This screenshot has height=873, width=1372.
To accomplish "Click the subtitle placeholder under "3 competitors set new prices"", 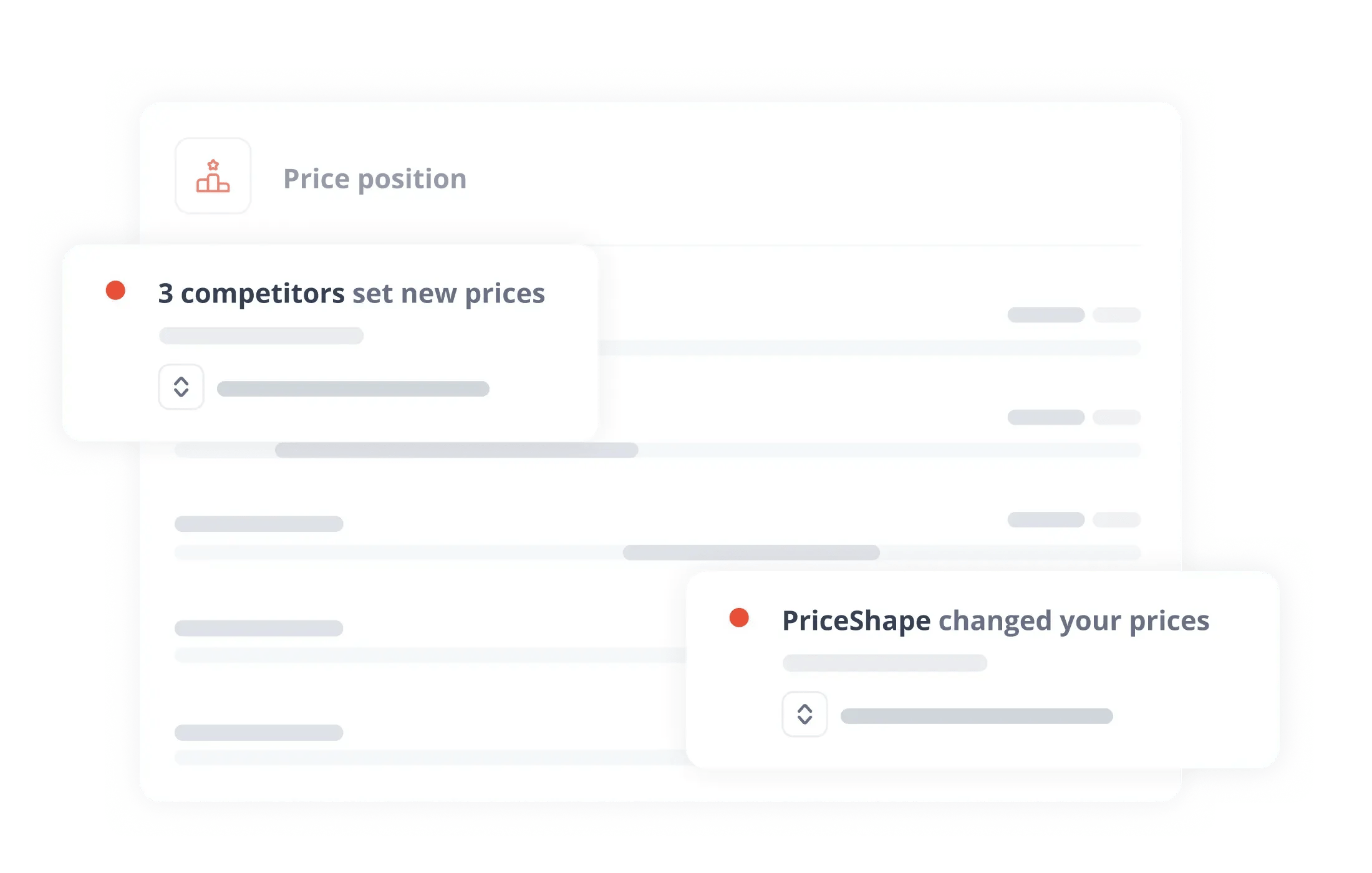I will point(261,336).
